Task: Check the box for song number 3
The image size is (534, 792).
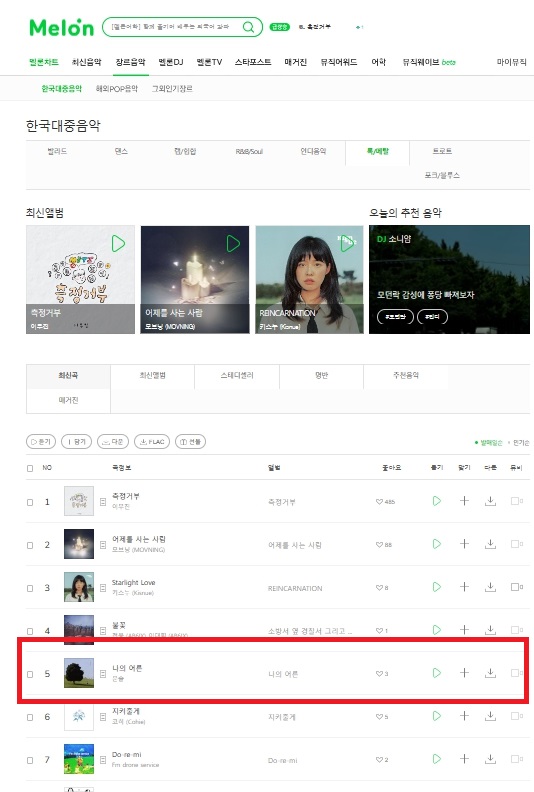Action: click(30, 588)
